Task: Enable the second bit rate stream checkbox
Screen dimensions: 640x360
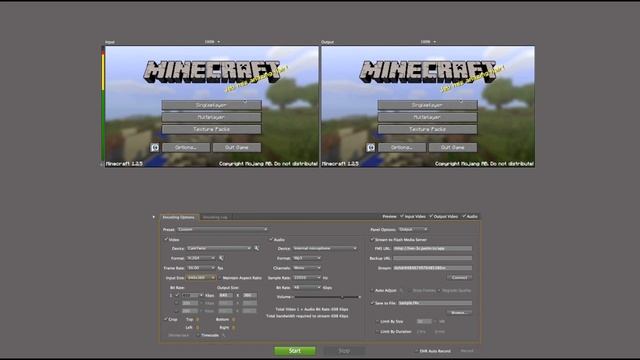Action: pyautogui.click(x=177, y=303)
